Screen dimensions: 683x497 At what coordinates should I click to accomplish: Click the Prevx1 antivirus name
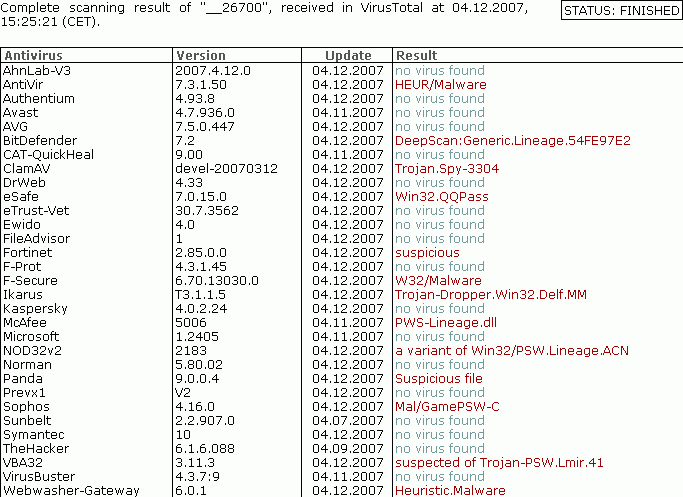(x=24, y=392)
